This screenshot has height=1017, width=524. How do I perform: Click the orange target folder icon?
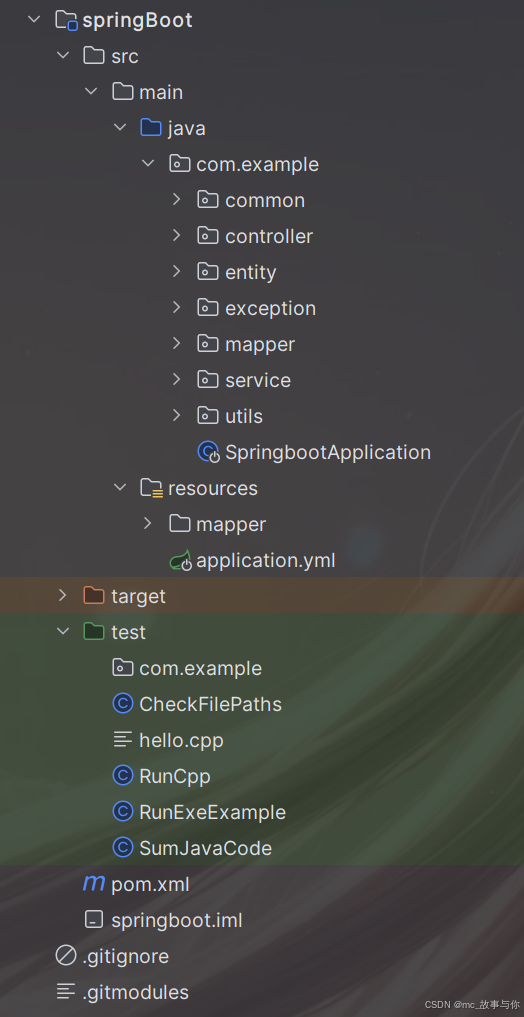coord(94,595)
